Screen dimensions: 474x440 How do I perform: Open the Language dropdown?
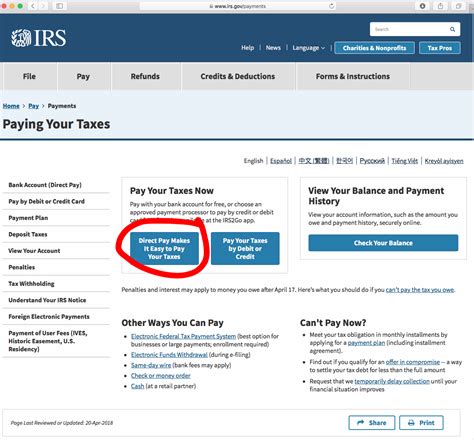pos(308,48)
